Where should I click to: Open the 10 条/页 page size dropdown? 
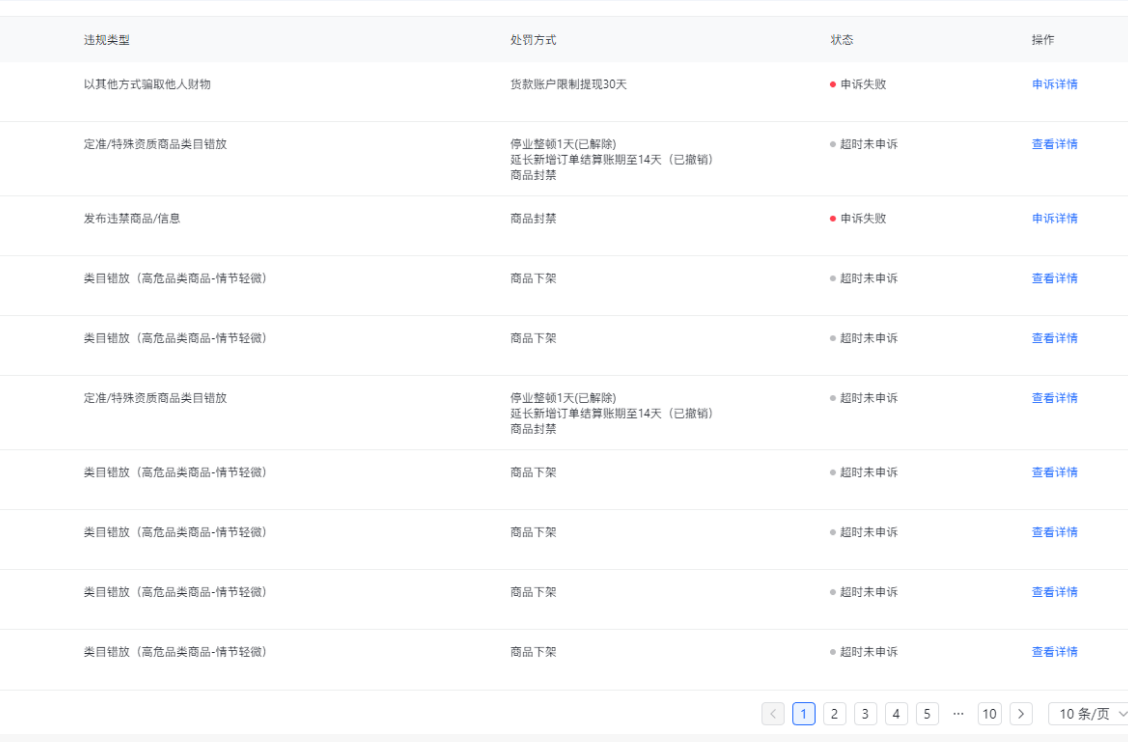1088,714
